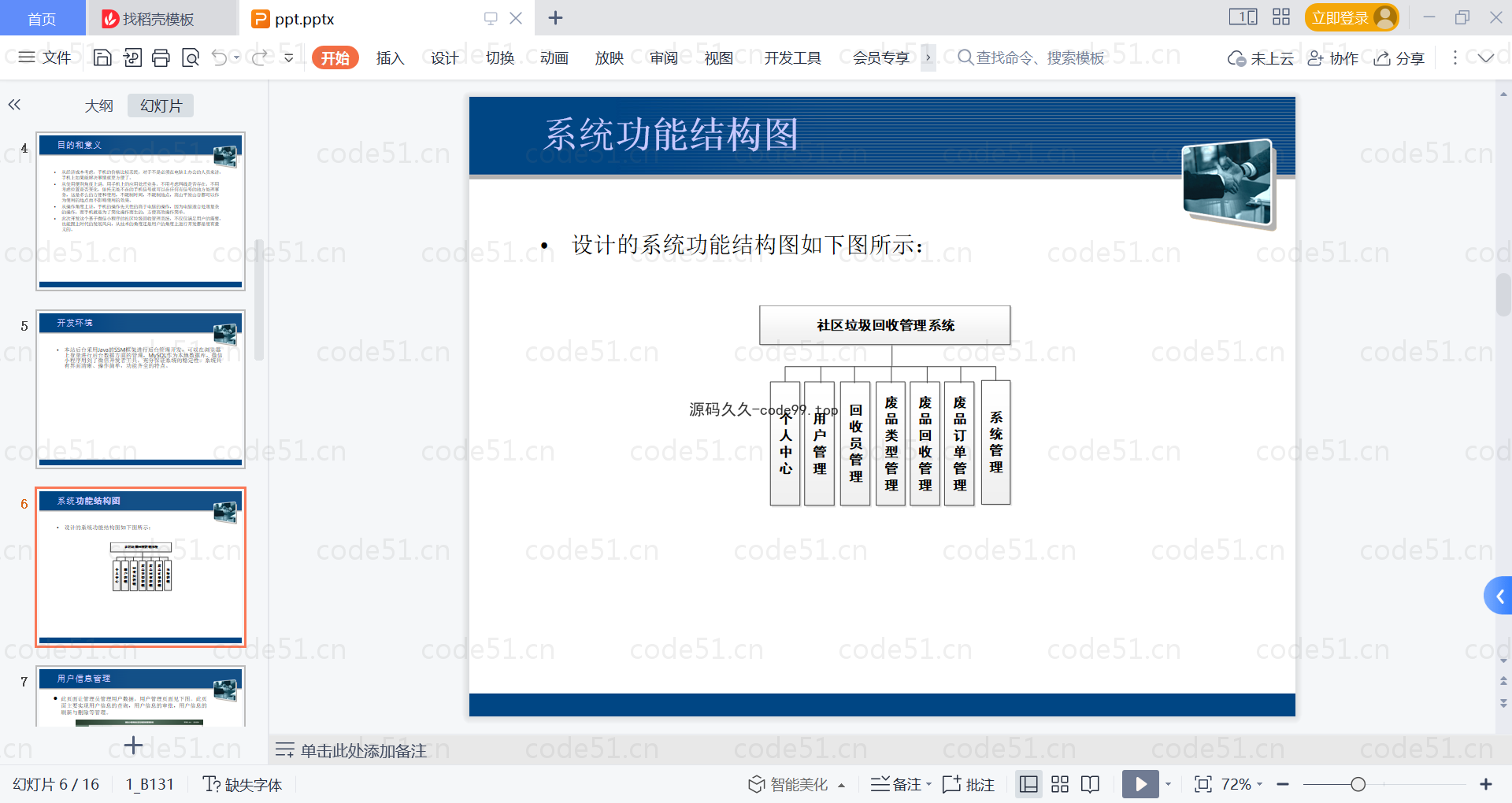Open the 文件 file menu
The height and width of the screenshot is (803, 1512).
tap(45, 57)
